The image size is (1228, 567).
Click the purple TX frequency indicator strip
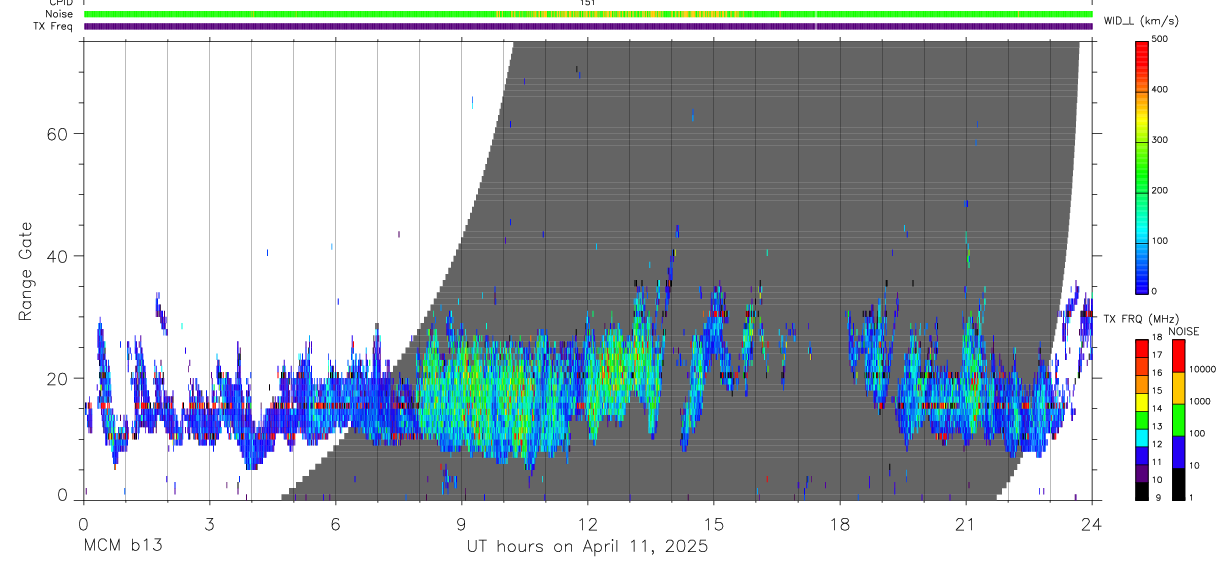[x=588, y=26]
